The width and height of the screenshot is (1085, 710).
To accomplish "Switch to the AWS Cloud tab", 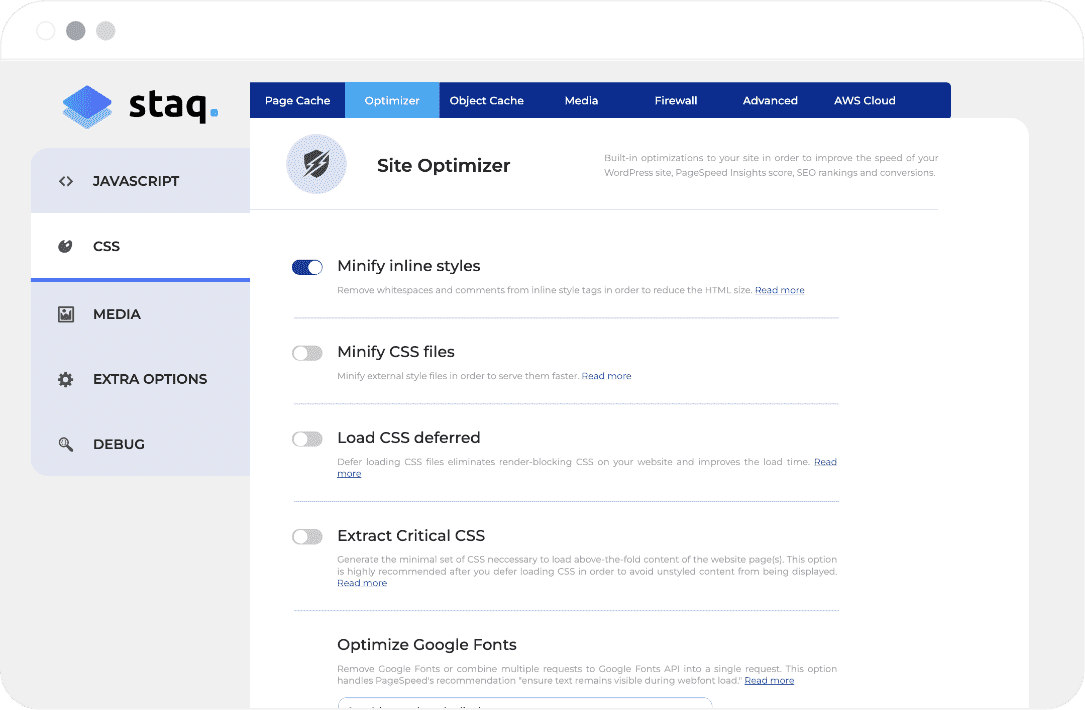I will coord(864,100).
